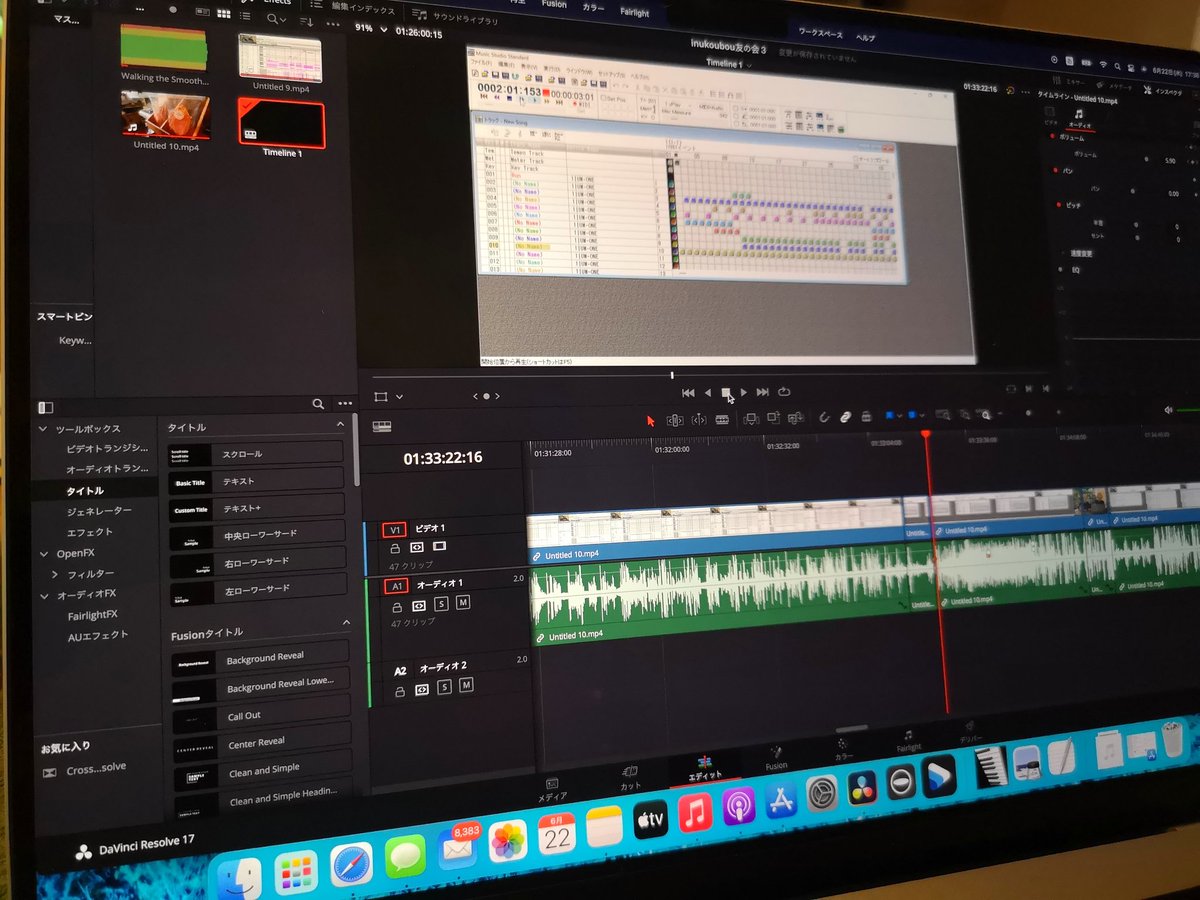Jump to first frame playback button
1200x900 pixels.
(x=688, y=393)
